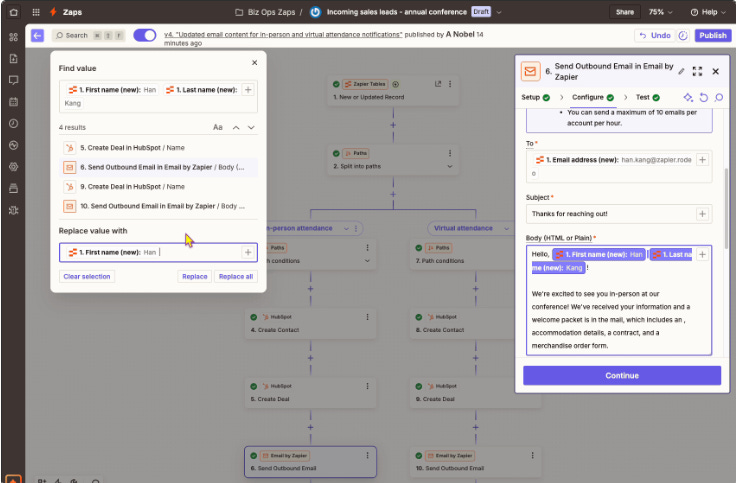Open the versions stack icon in sidebar
The image size is (736, 483).
[x=14, y=188]
